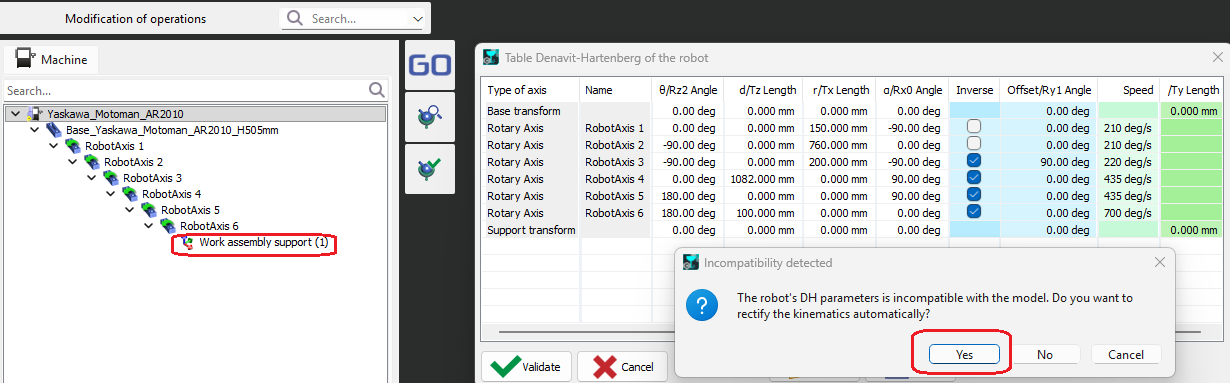Viewport: 1230px width, 383px height.
Task: Collapse the RobotAxis 1 node
Action: pos(53,146)
